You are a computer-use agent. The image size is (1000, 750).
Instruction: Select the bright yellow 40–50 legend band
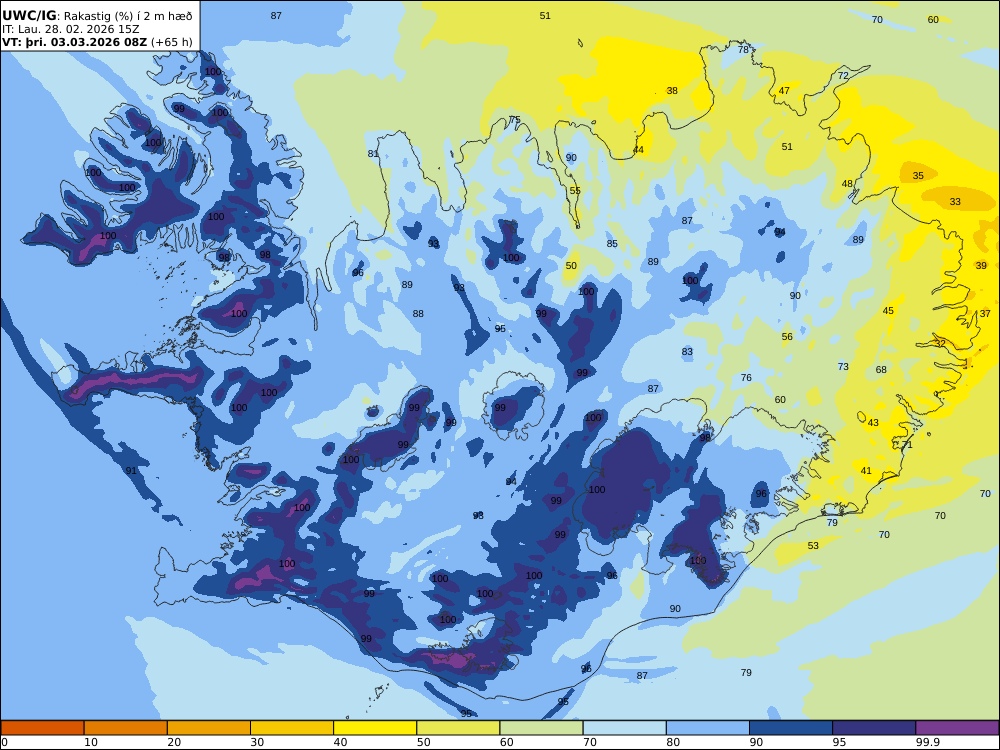[x=375, y=728]
